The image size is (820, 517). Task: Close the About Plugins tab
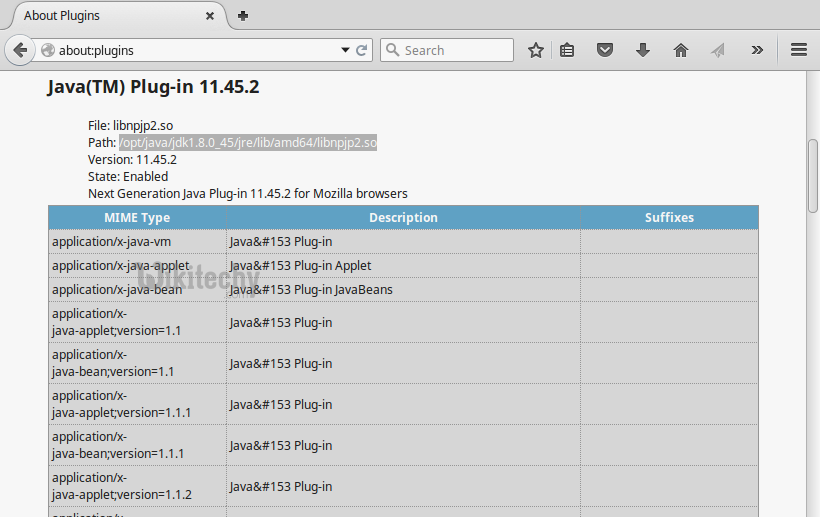click(x=210, y=16)
